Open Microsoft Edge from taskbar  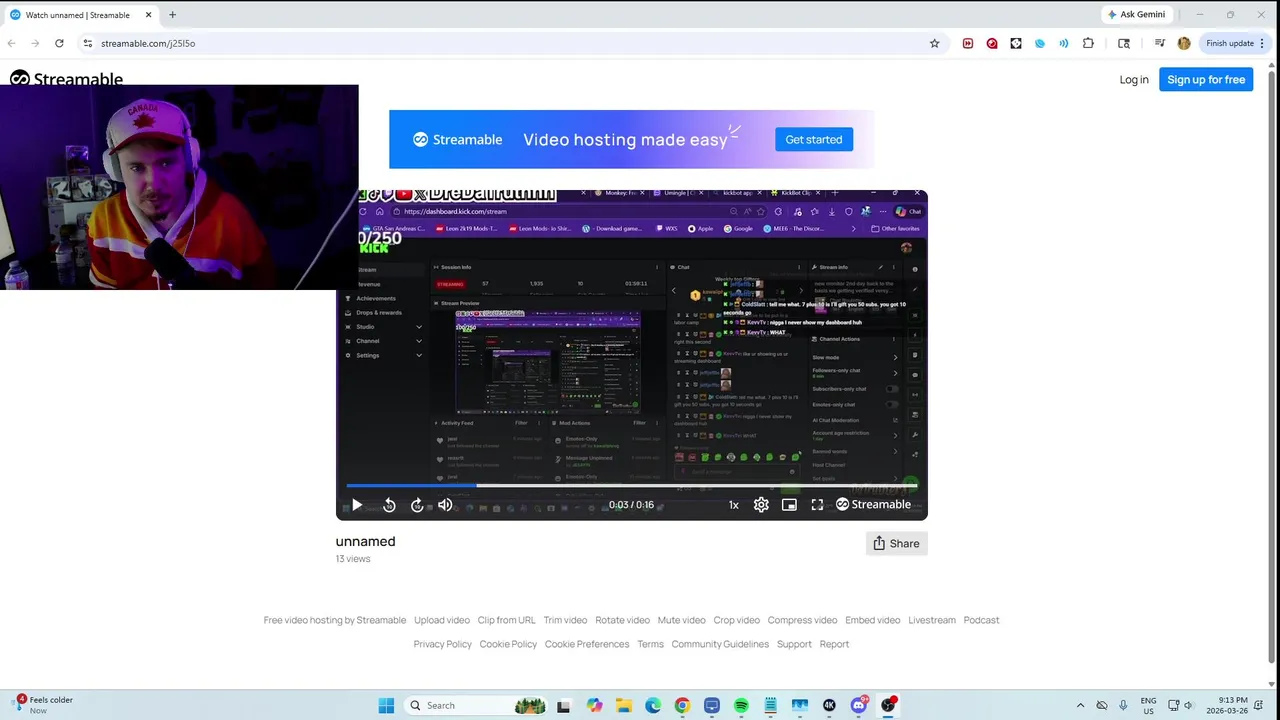point(653,706)
